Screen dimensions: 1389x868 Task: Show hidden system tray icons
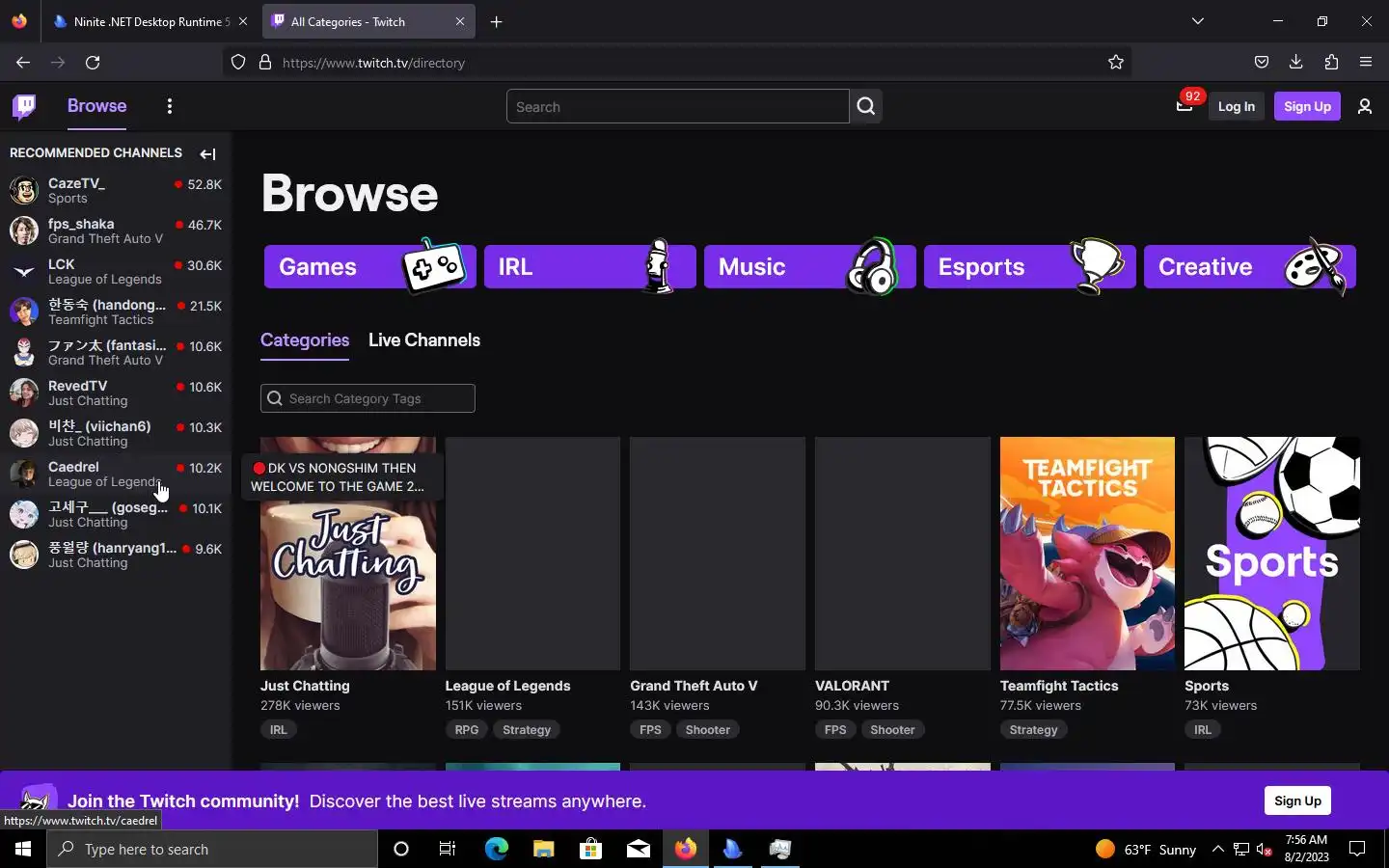1217,849
